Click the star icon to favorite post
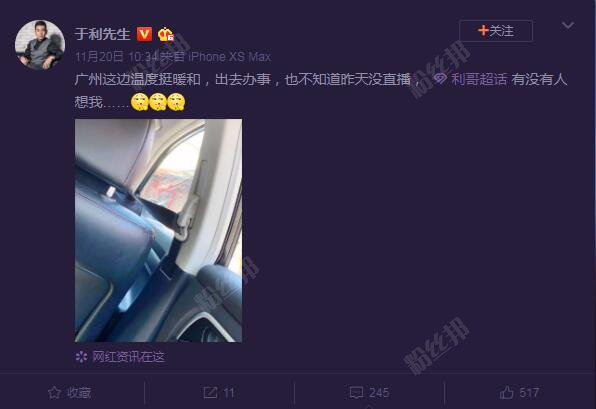This screenshot has width=596, height=409. click(x=54, y=392)
